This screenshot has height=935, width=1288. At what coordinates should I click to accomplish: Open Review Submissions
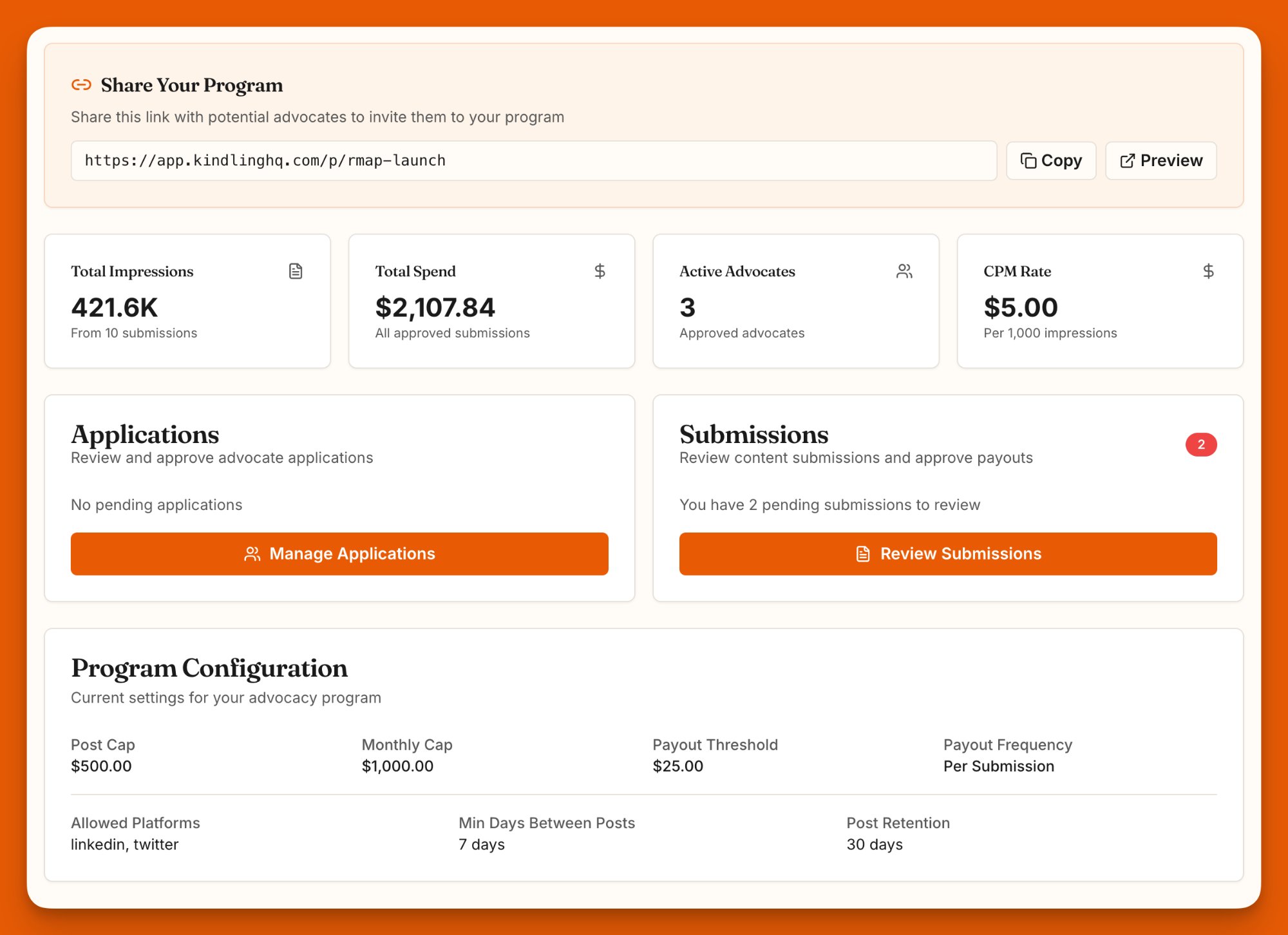(947, 553)
